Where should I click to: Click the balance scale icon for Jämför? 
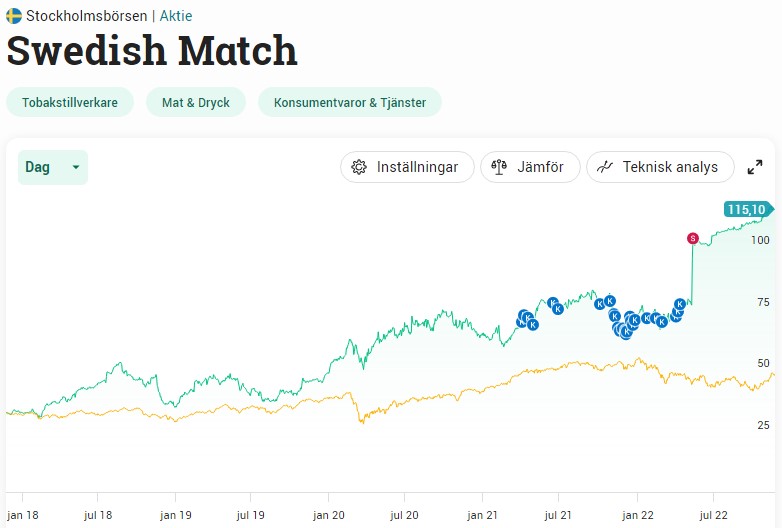click(x=499, y=167)
